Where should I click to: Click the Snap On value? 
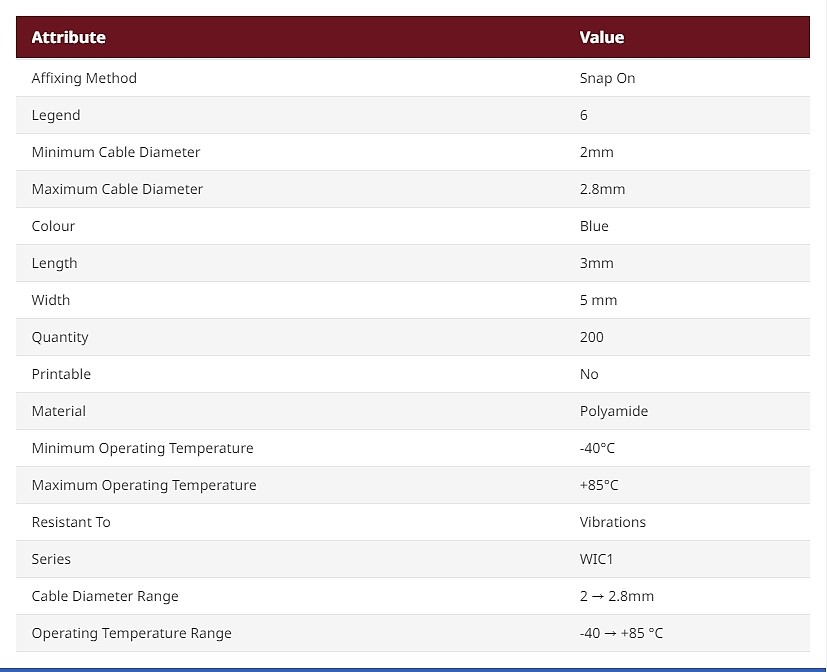tap(607, 78)
